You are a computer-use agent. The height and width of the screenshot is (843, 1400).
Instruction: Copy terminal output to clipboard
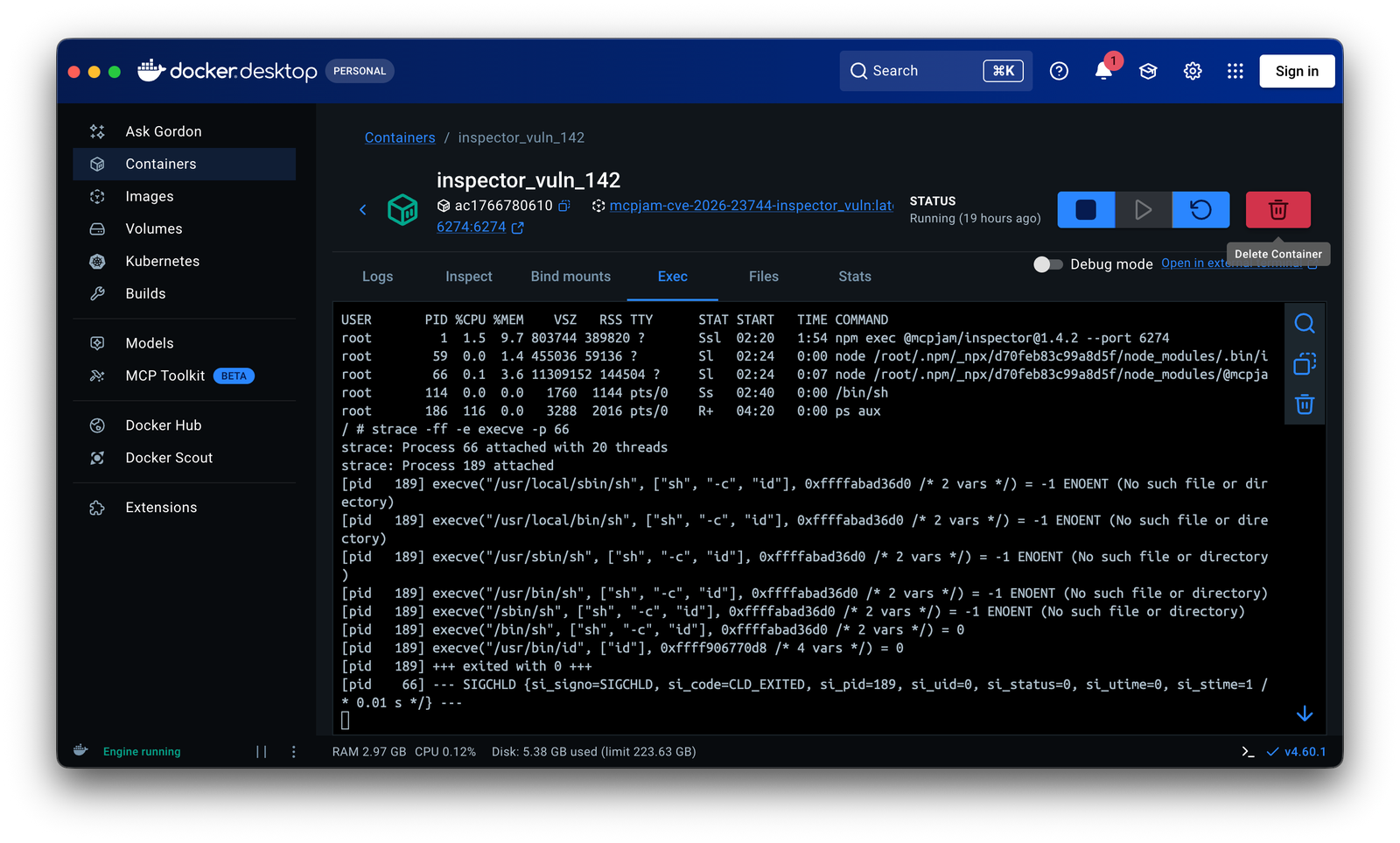point(1305,363)
